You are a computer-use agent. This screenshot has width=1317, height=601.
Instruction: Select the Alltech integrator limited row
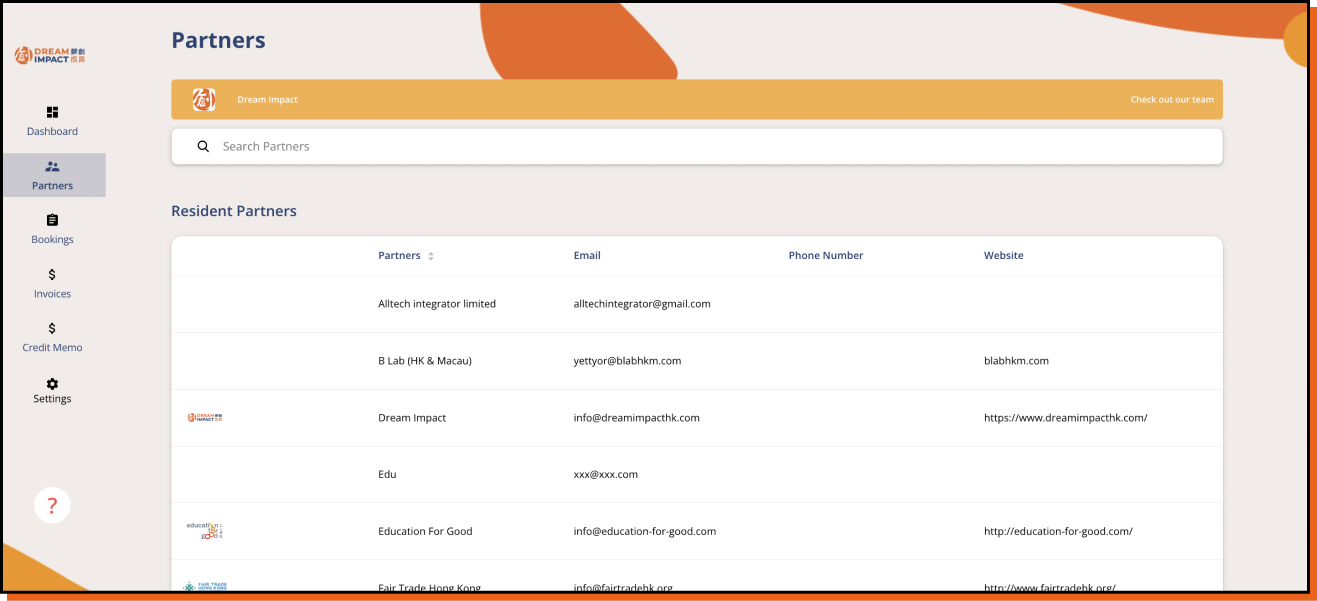pyautogui.click(x=437, y=304)
